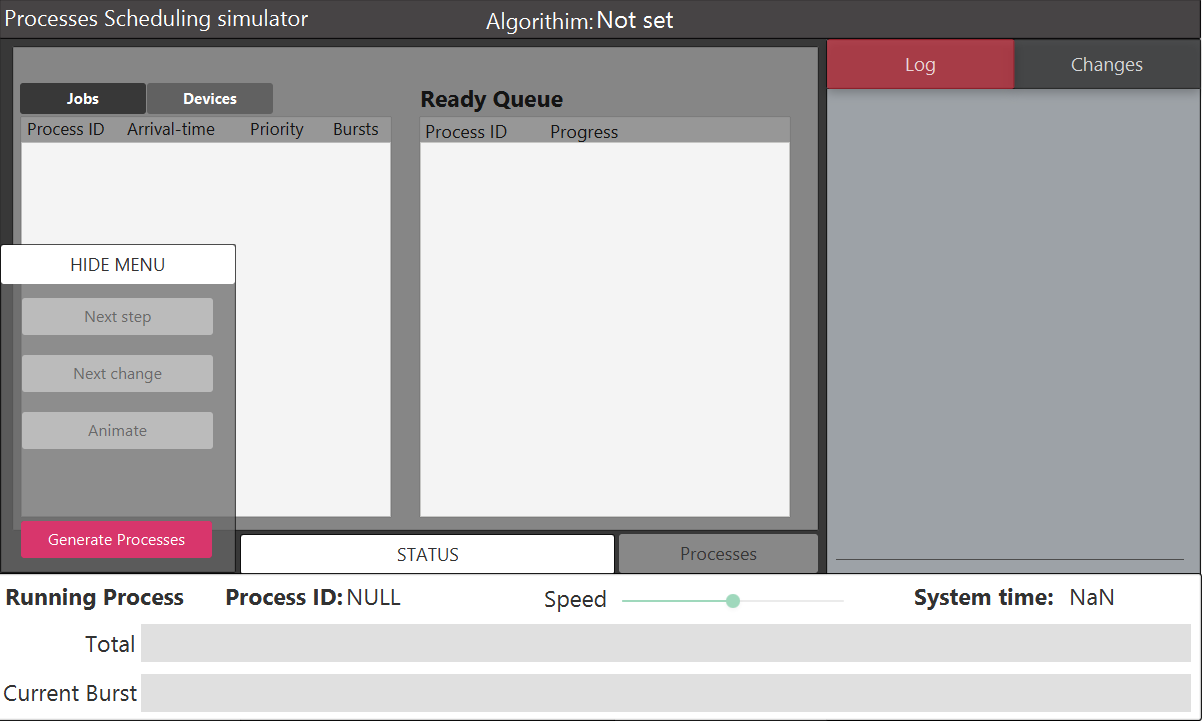
Task: Click the Priority column header
Action: pyautogui.click(x=277, y=130)
